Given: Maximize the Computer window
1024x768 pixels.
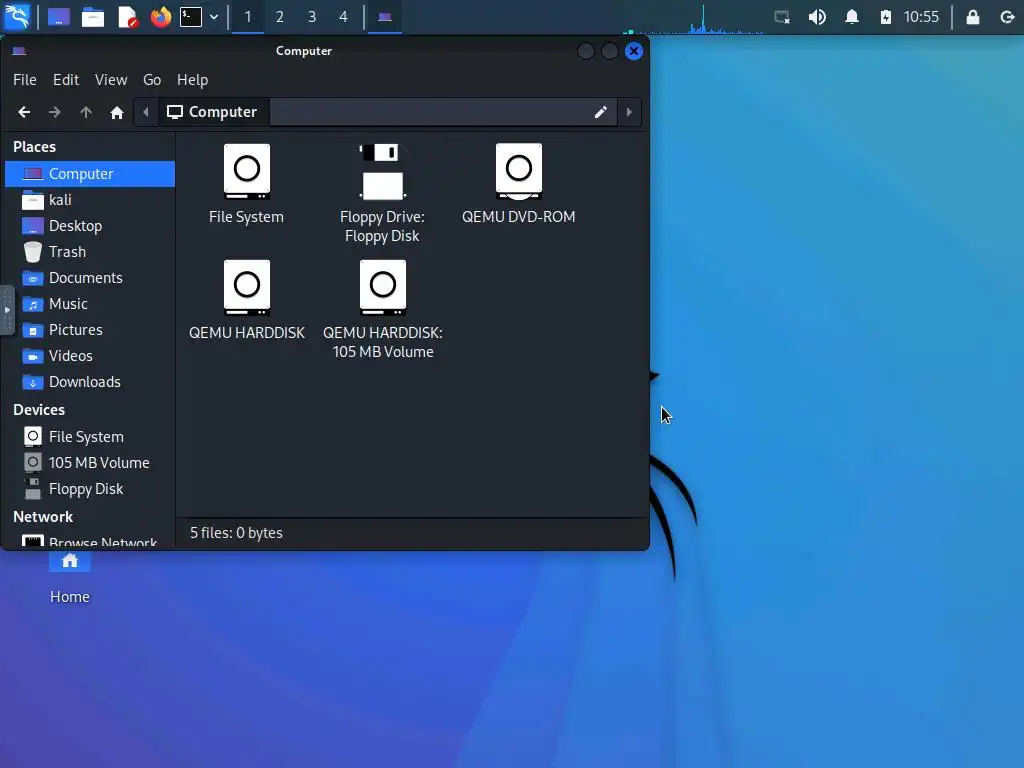Looking at the screenshot, I should tap(609, 51).
